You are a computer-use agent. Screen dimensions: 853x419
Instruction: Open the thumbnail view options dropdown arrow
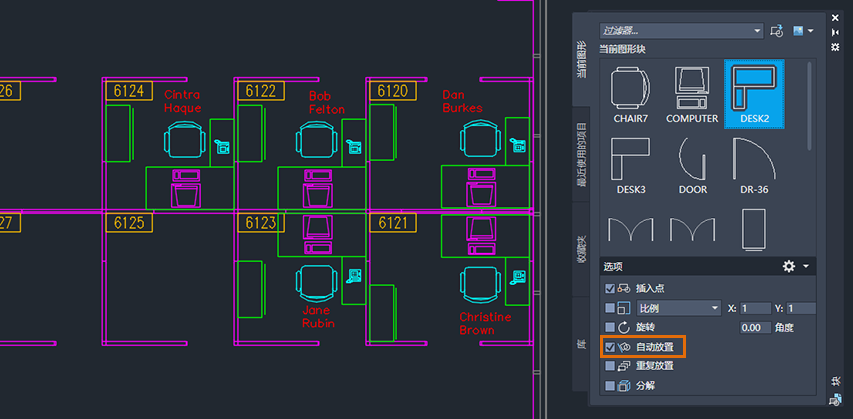811,31
